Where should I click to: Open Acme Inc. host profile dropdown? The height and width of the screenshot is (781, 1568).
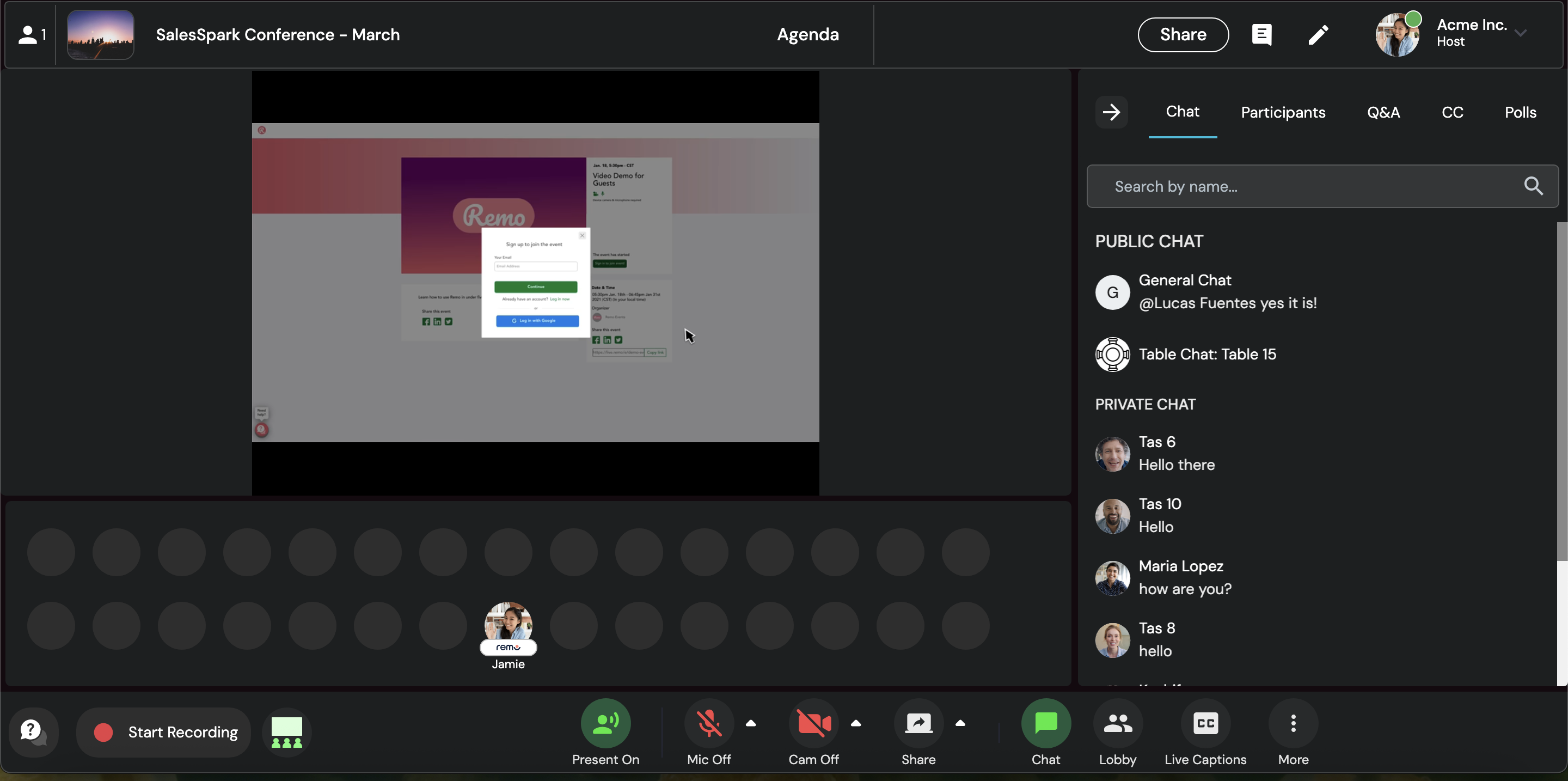coord(1520,33)
